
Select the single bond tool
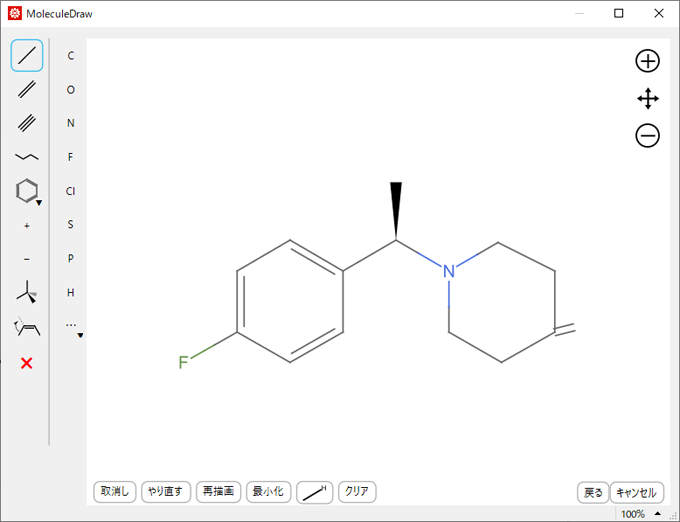click(x=27, y=56)
